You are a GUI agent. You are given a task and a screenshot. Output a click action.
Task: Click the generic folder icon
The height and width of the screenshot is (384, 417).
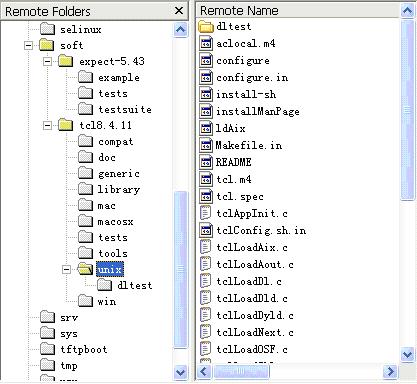[x=86, y=173]
